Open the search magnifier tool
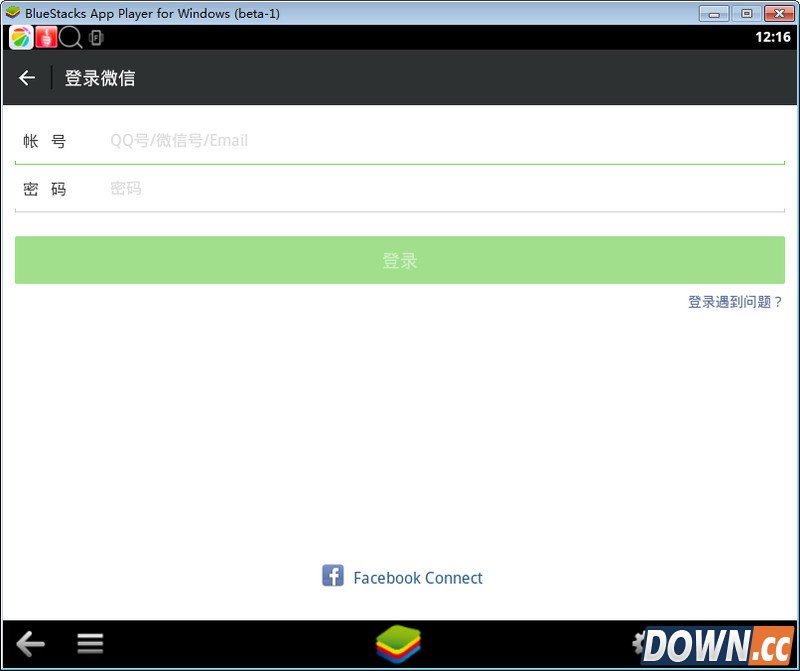The width and height of the screenshot is (800, 671). click(68, 37)
